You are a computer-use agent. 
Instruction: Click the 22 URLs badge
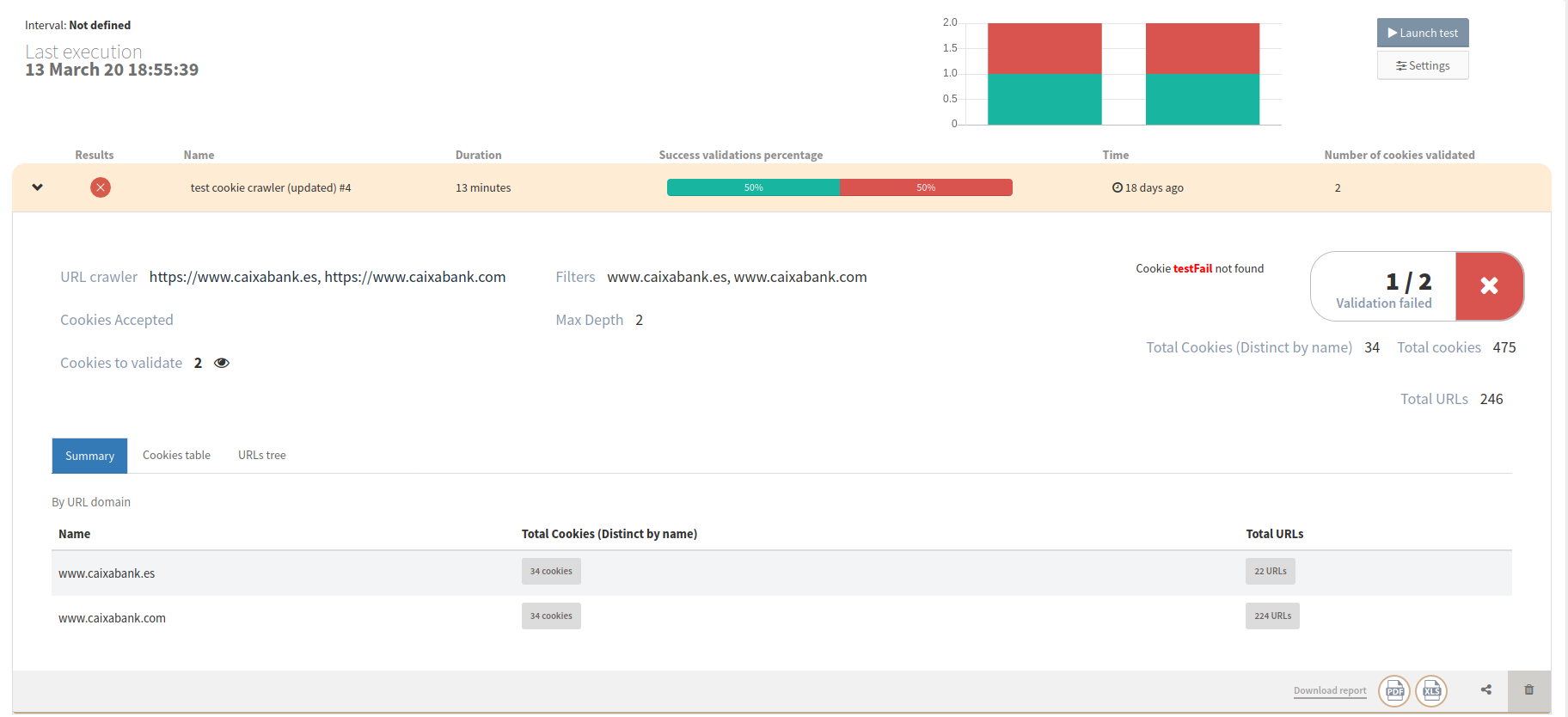click(1271, 572)
